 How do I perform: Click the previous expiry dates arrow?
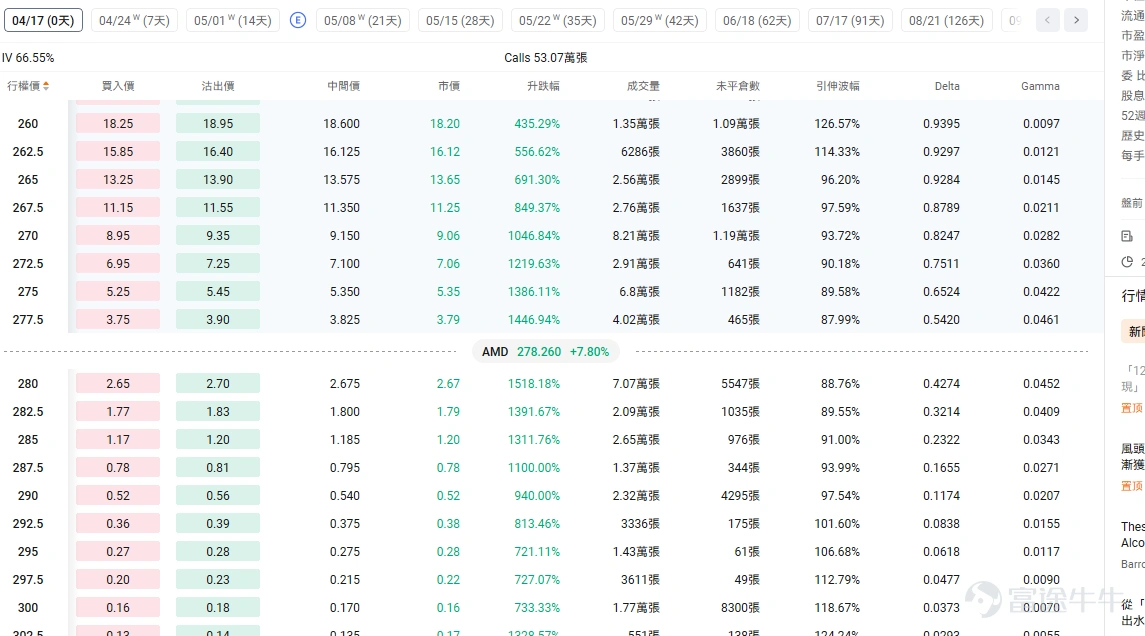coord(1047,20)
